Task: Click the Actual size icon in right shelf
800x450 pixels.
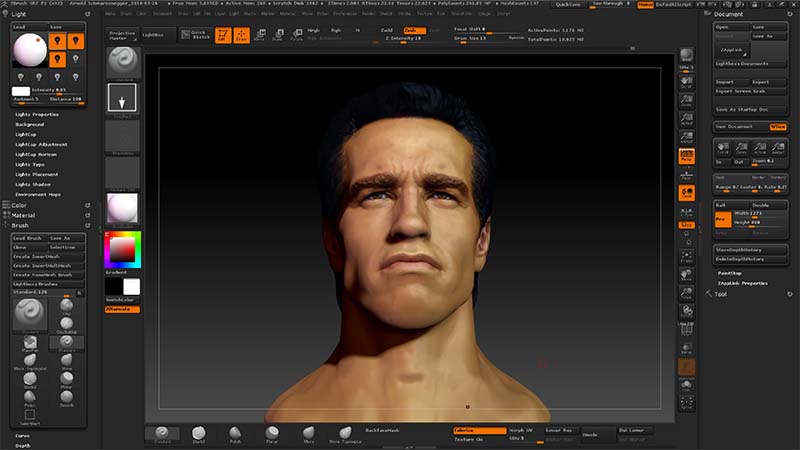Action: pos(687,119)
